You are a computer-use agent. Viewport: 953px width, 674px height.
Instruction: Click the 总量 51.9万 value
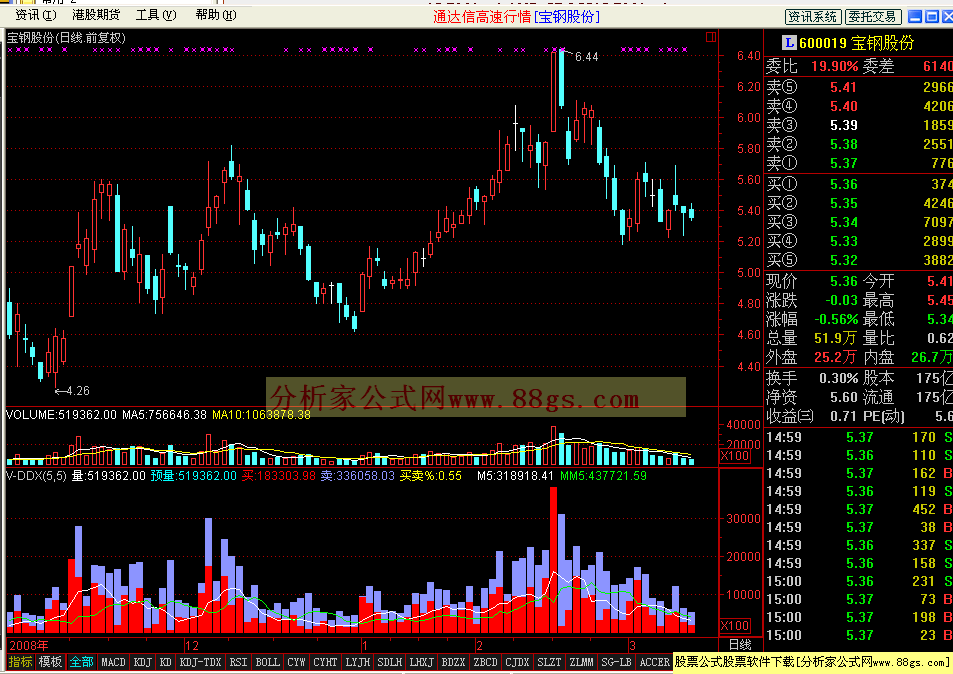coord(835,338)
